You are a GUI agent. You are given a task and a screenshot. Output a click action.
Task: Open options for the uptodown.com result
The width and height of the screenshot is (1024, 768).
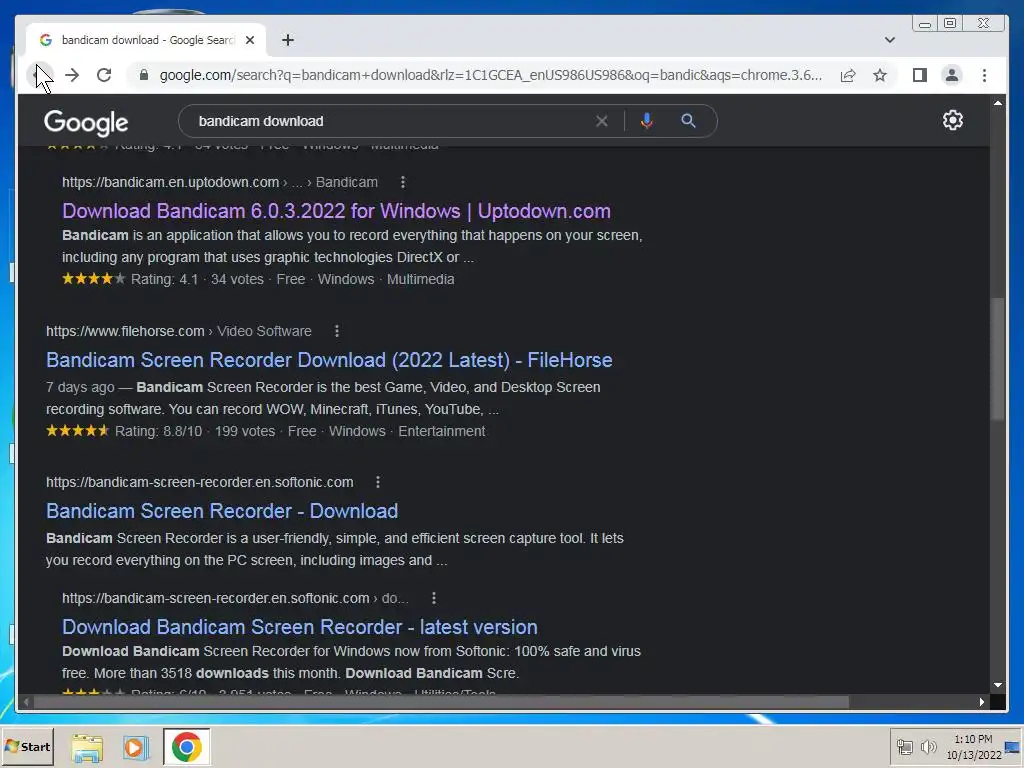pyautogui.click(x=402, y=182)
